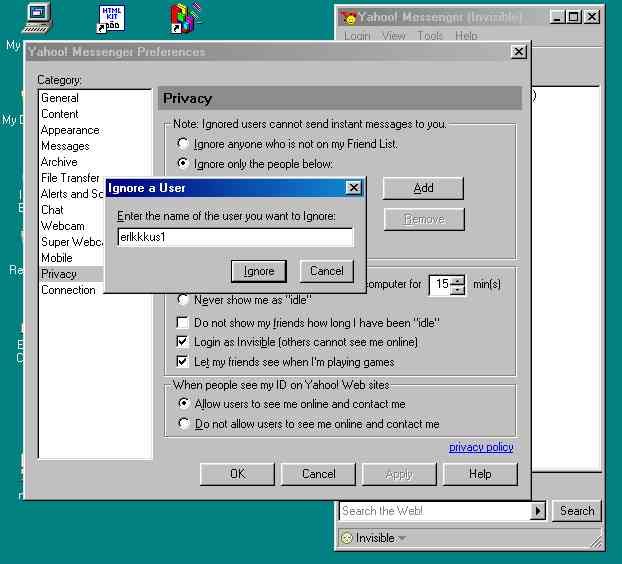Select Super Webcam category

pyautogui.click(x=72, y=242)
